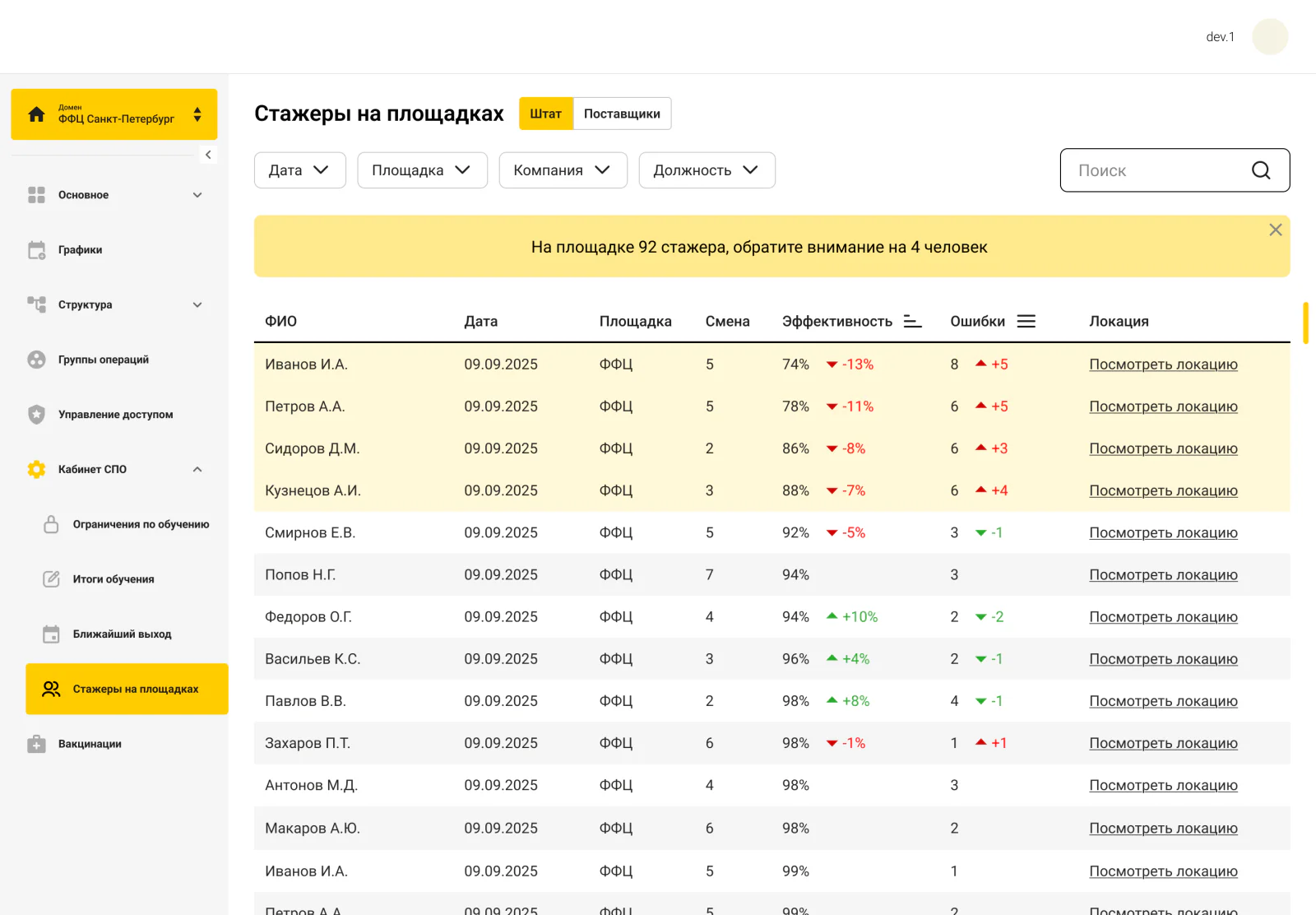Open Графики calendar icon
Viewport: 1316px width, 915px height.
pos(37,250)
